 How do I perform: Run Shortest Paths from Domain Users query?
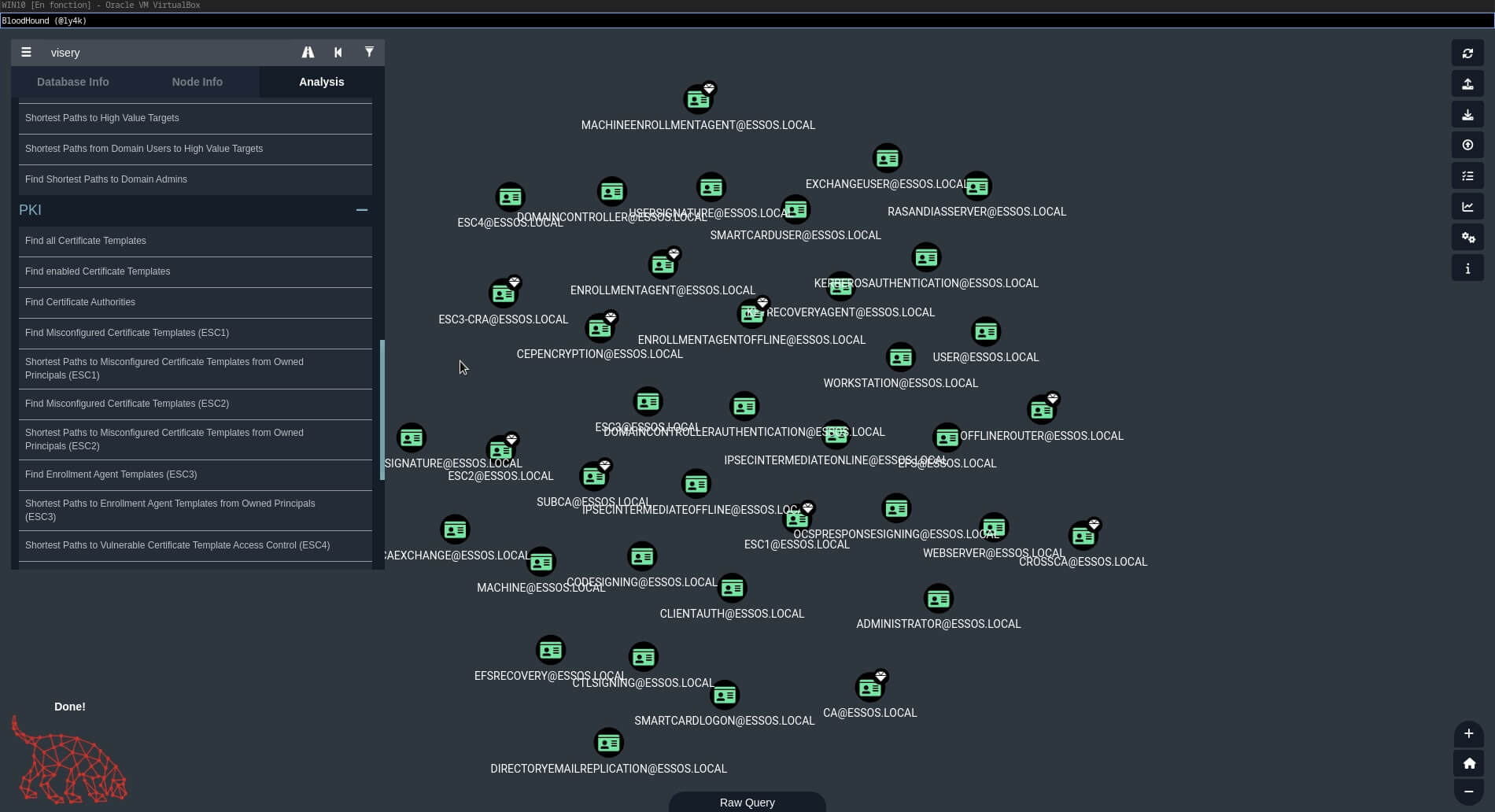tap(195, 149)
